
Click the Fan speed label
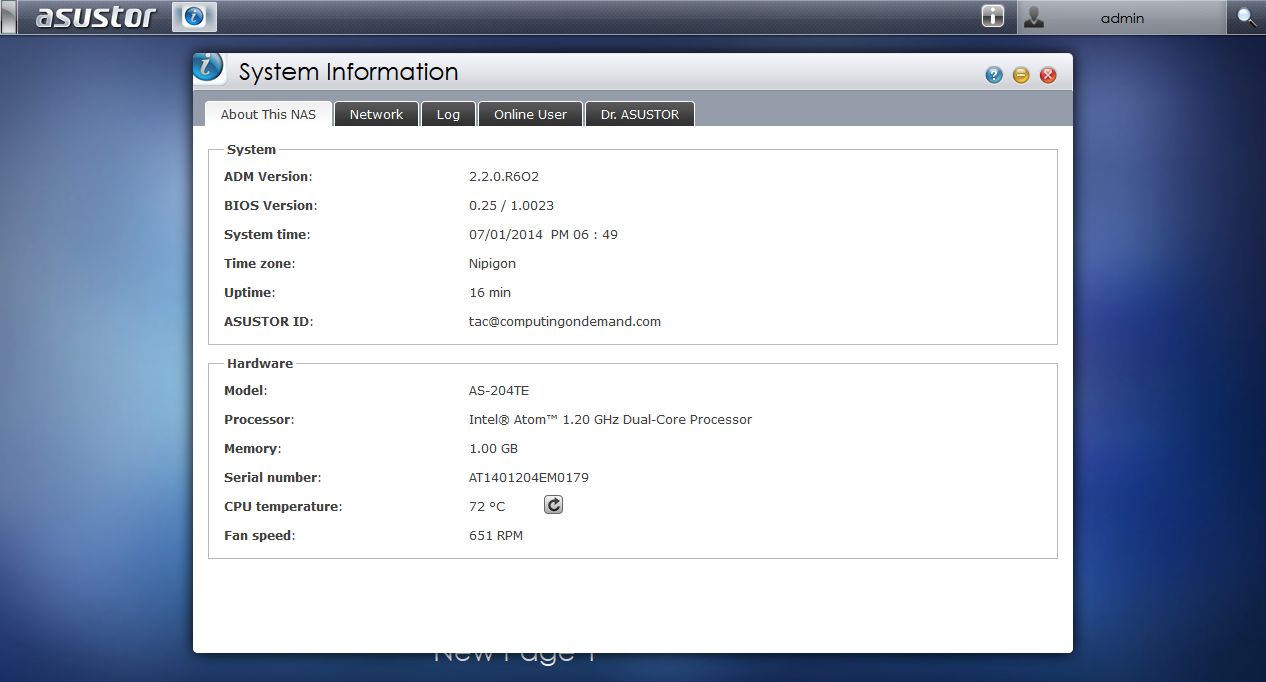tap(260, 535)
